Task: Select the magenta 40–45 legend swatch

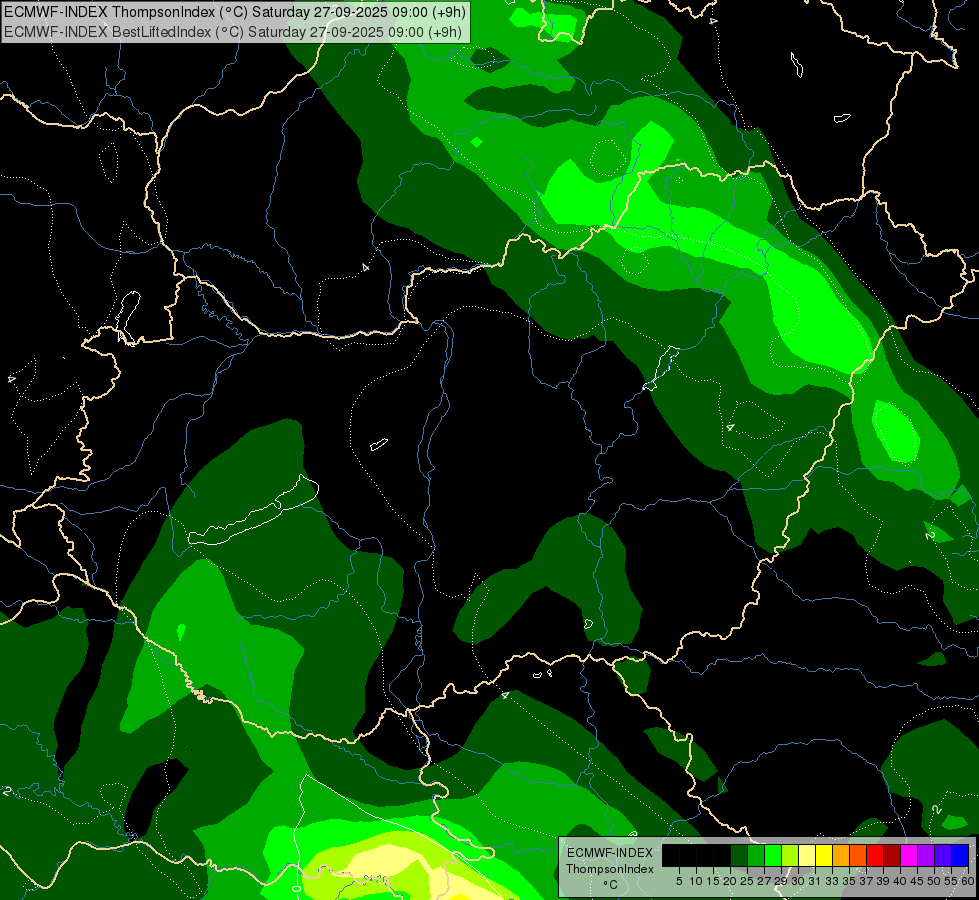Action: [x=909, y=855]
